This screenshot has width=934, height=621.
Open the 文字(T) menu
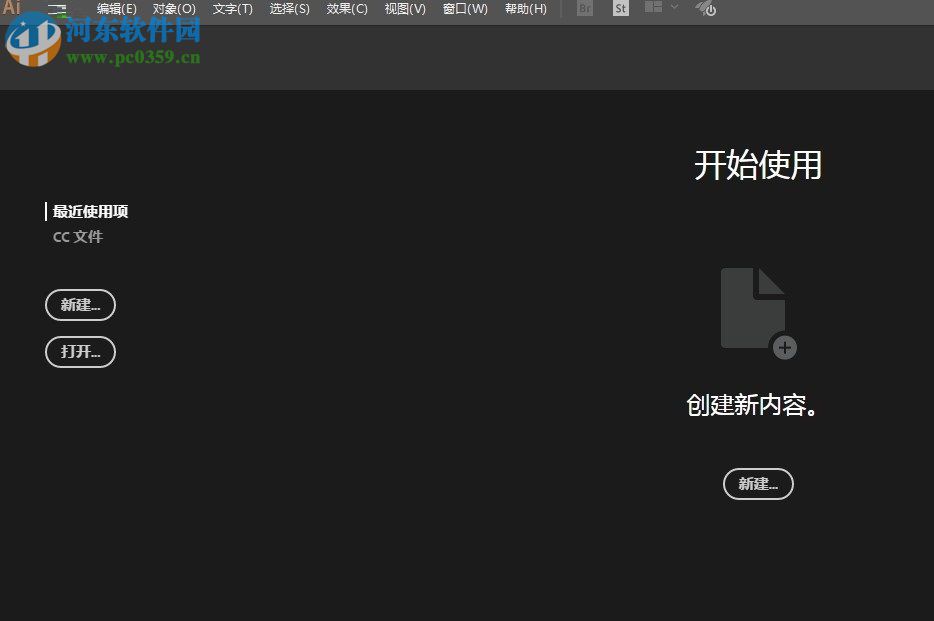point(232,8)
